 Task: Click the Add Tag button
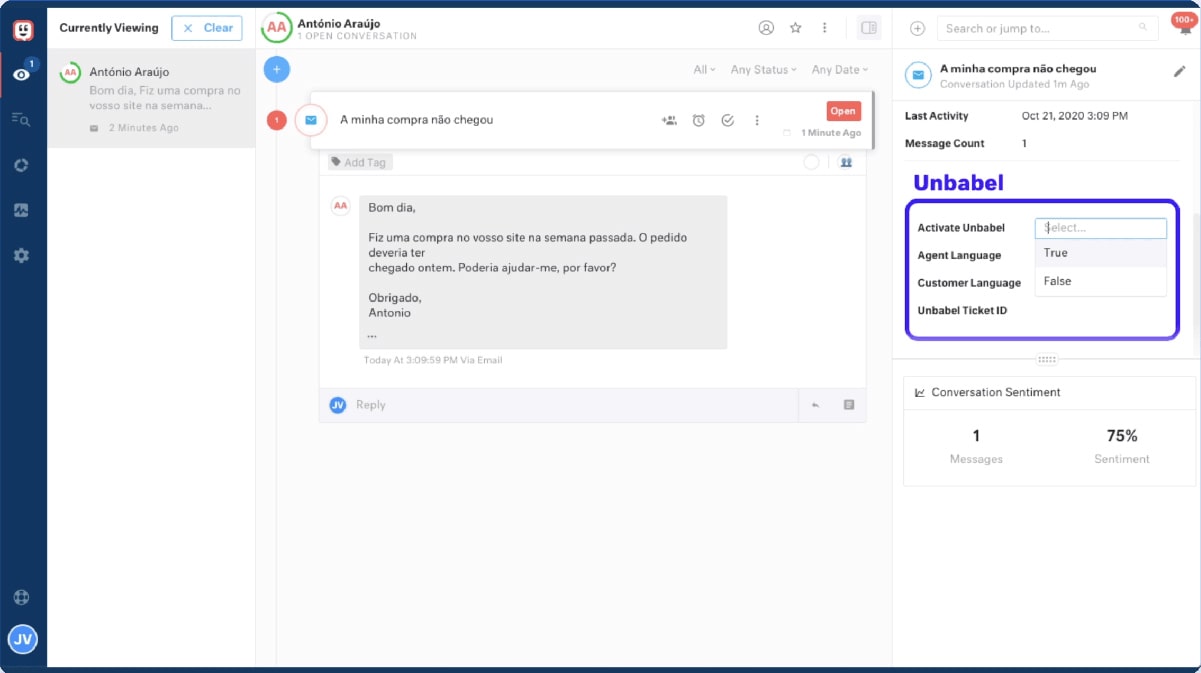[x=359, y=162]
